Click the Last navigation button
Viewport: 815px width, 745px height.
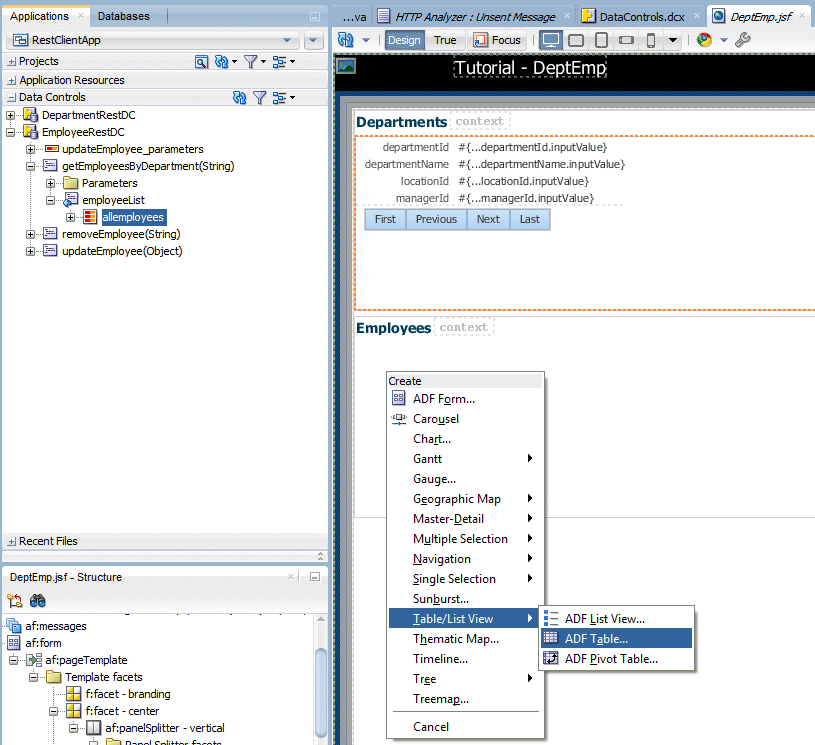[530, 219]
